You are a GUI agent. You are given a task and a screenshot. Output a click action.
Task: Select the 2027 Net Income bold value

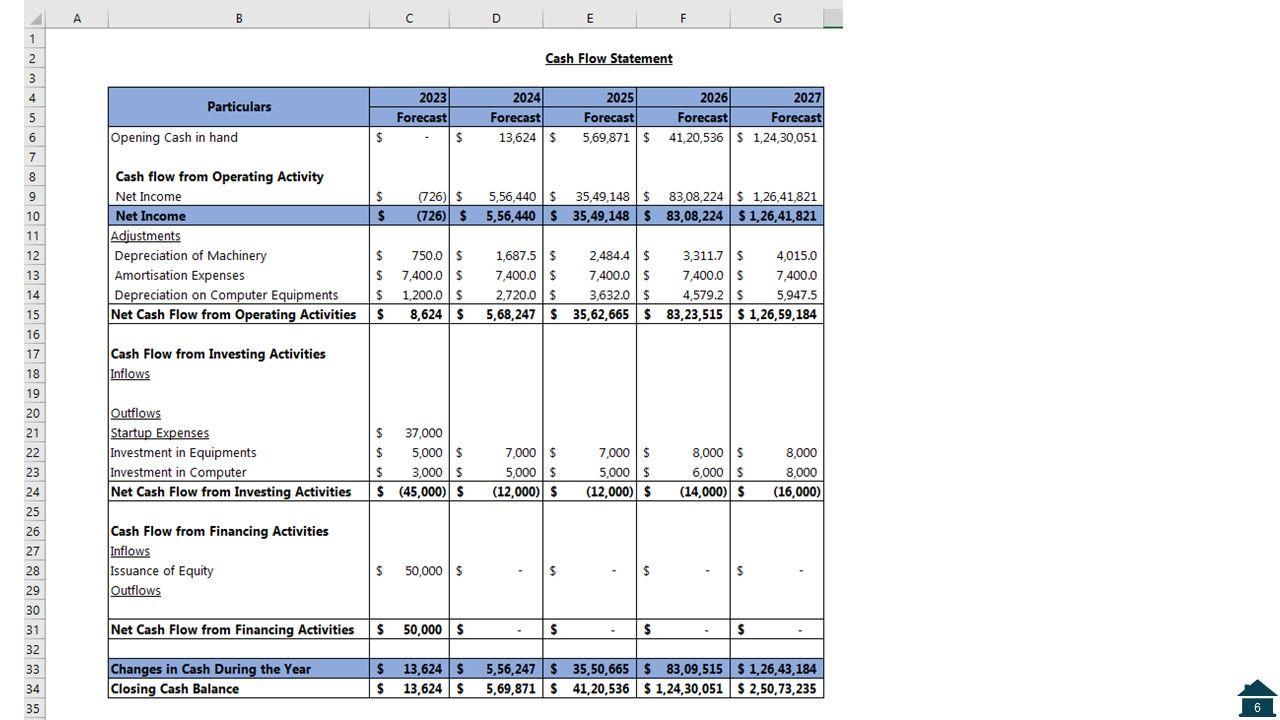point(777,216)
